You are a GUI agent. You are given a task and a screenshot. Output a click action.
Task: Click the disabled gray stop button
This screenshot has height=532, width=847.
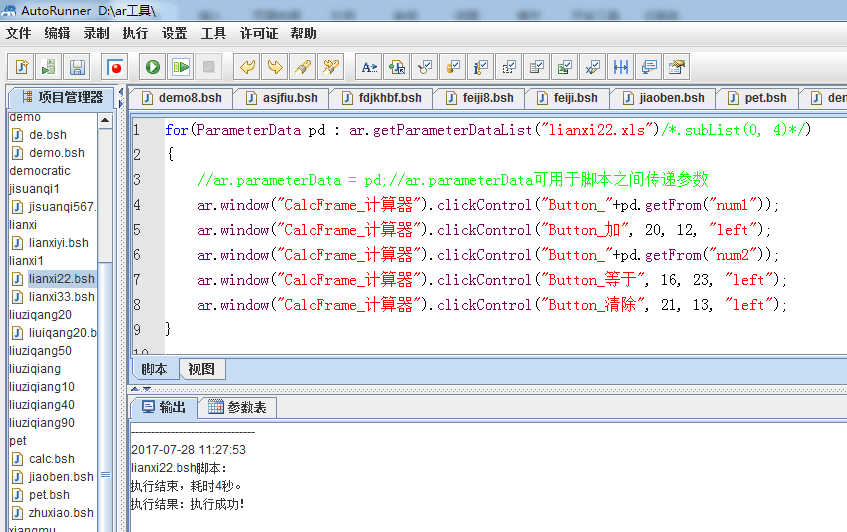[x=208, y=67]
